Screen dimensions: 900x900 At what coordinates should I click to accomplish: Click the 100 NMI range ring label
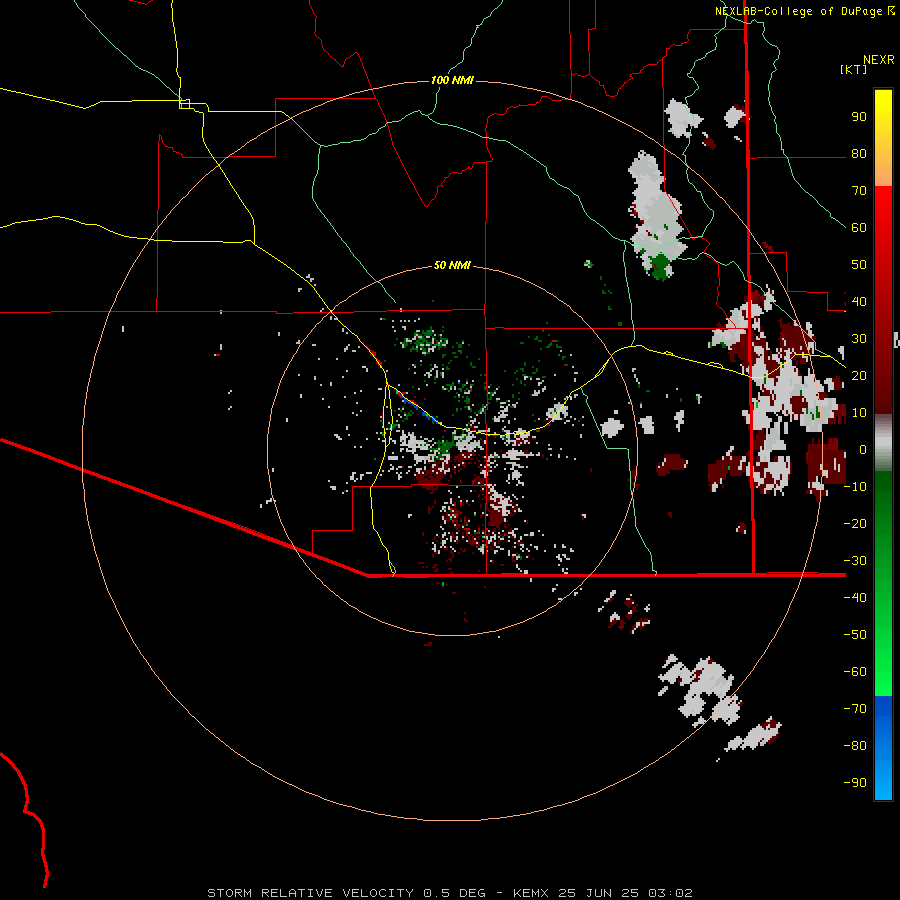[452, 80]
